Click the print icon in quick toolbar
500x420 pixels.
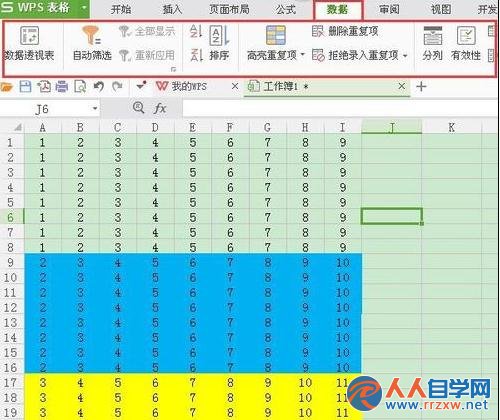62,87
